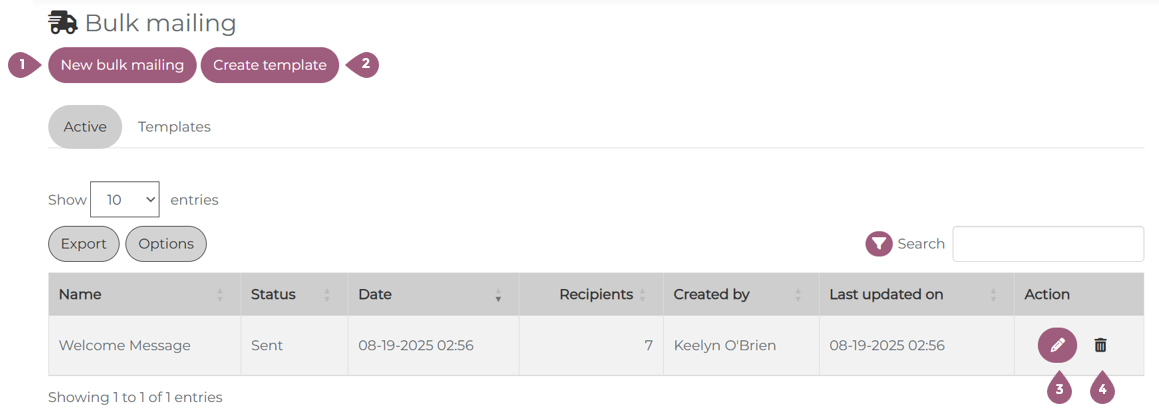Click the trash delete icon in Action column
Image resolution: width=1159 pixels, height=417 pixels.
click(x=1100, y=345)
